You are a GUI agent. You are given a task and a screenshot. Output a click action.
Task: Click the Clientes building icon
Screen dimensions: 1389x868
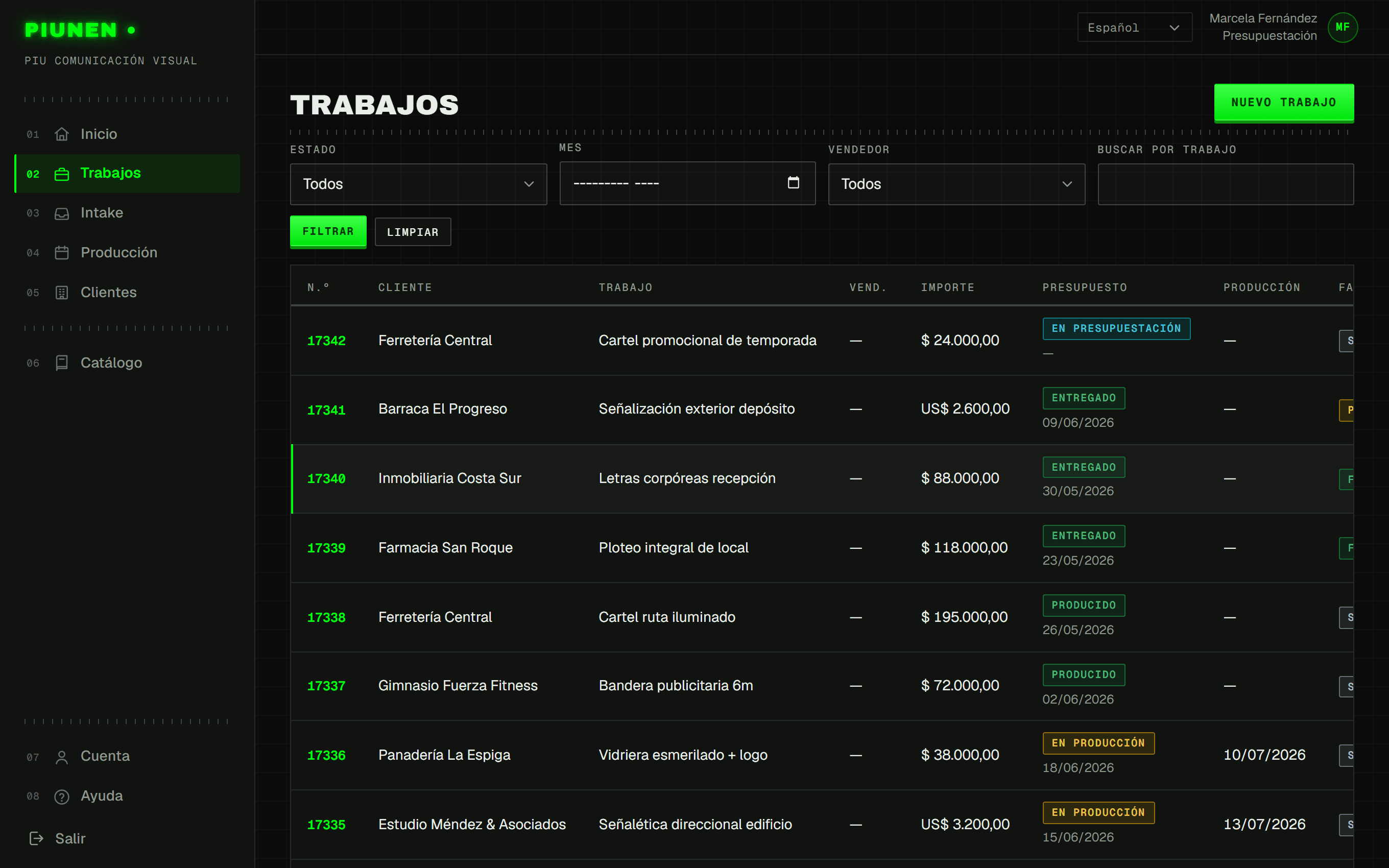click(61, 293)
